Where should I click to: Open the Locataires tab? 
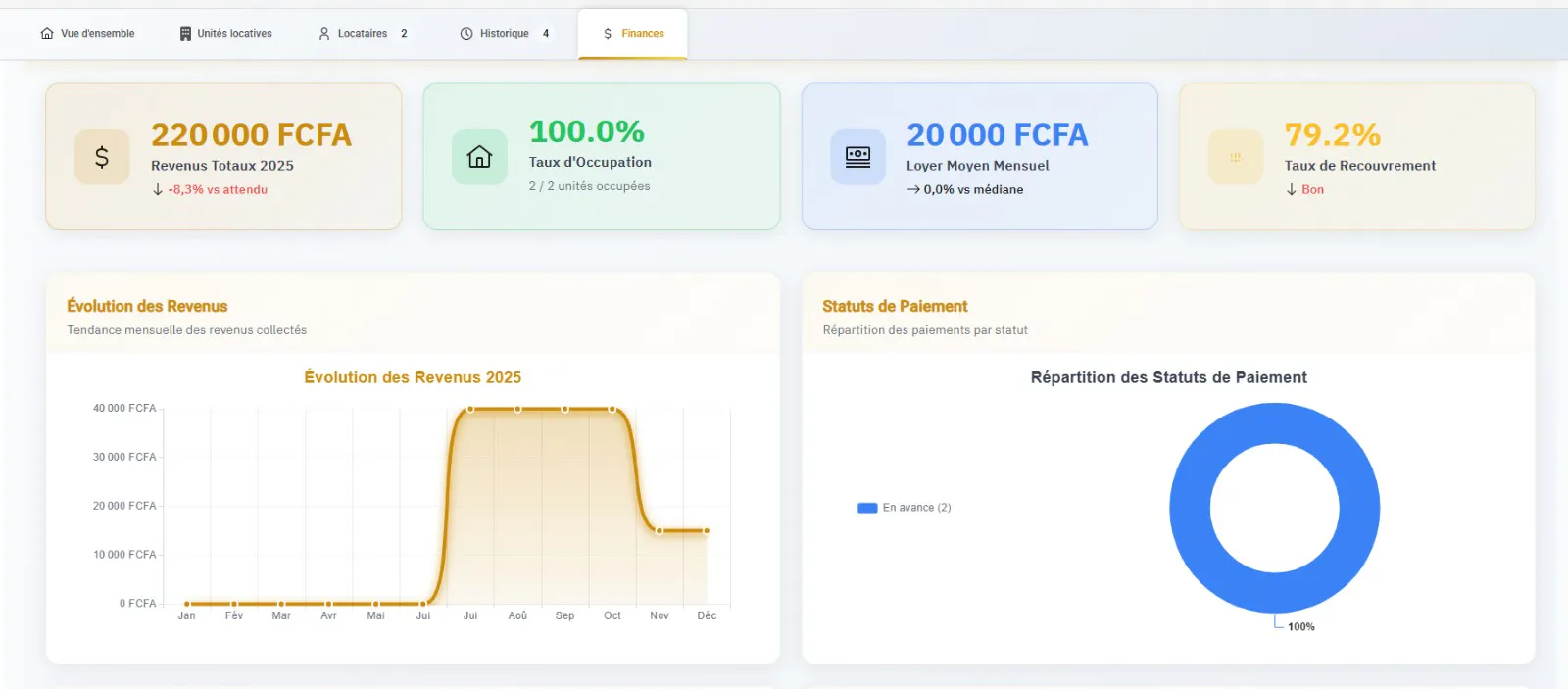coord(363,34)
